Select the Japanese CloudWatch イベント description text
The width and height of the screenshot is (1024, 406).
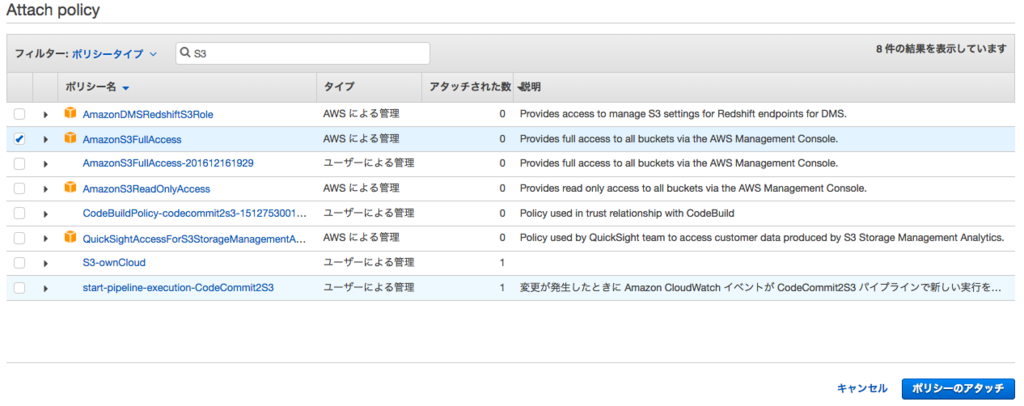[761, 288]
